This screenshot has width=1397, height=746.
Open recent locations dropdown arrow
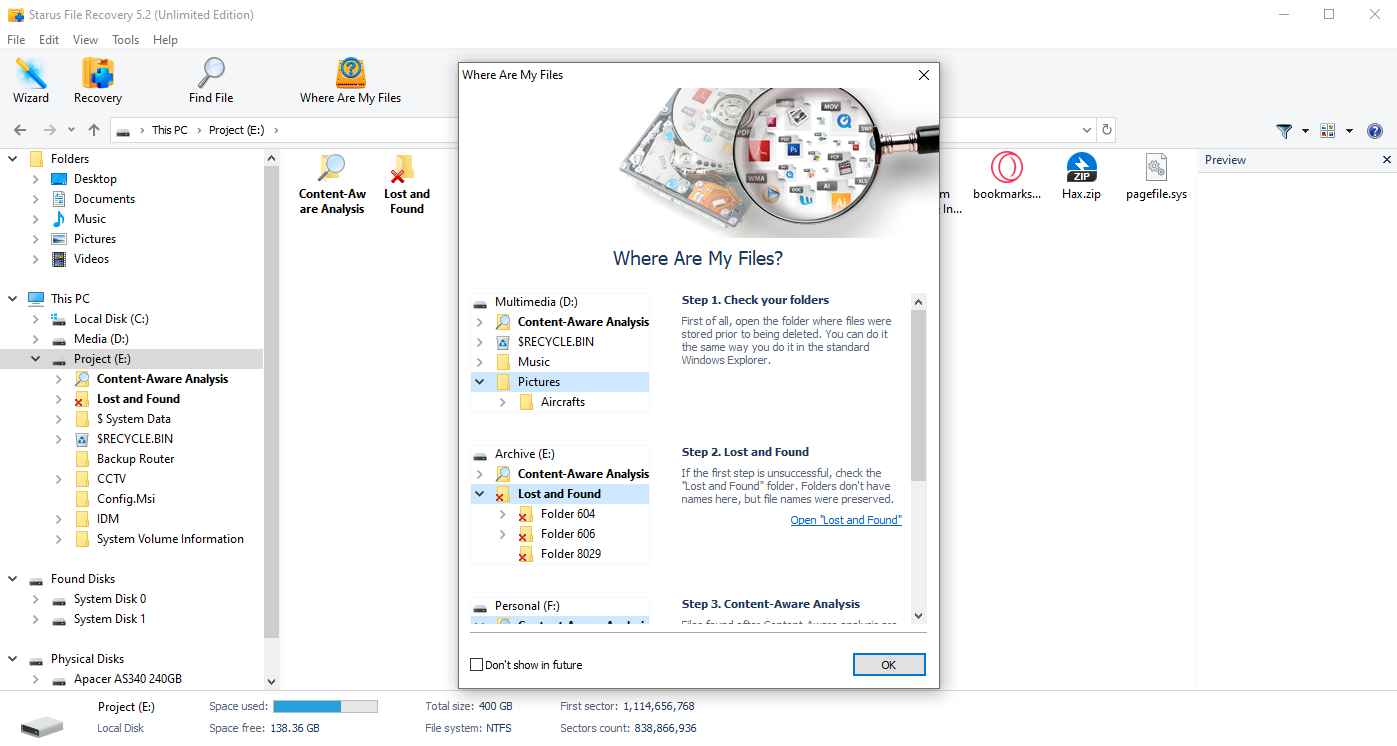coord(71,130)
